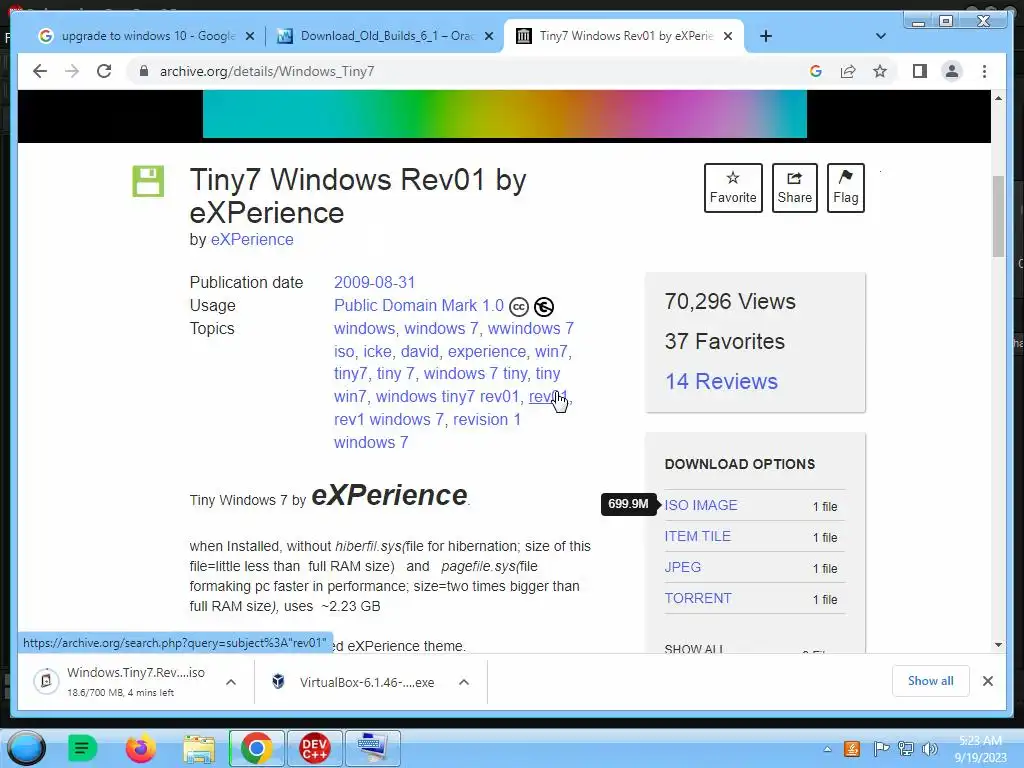Viewport: 1024px width, 768px height.
Task: Click the green floppy disk software icon
Action: (x=148, y=181)
